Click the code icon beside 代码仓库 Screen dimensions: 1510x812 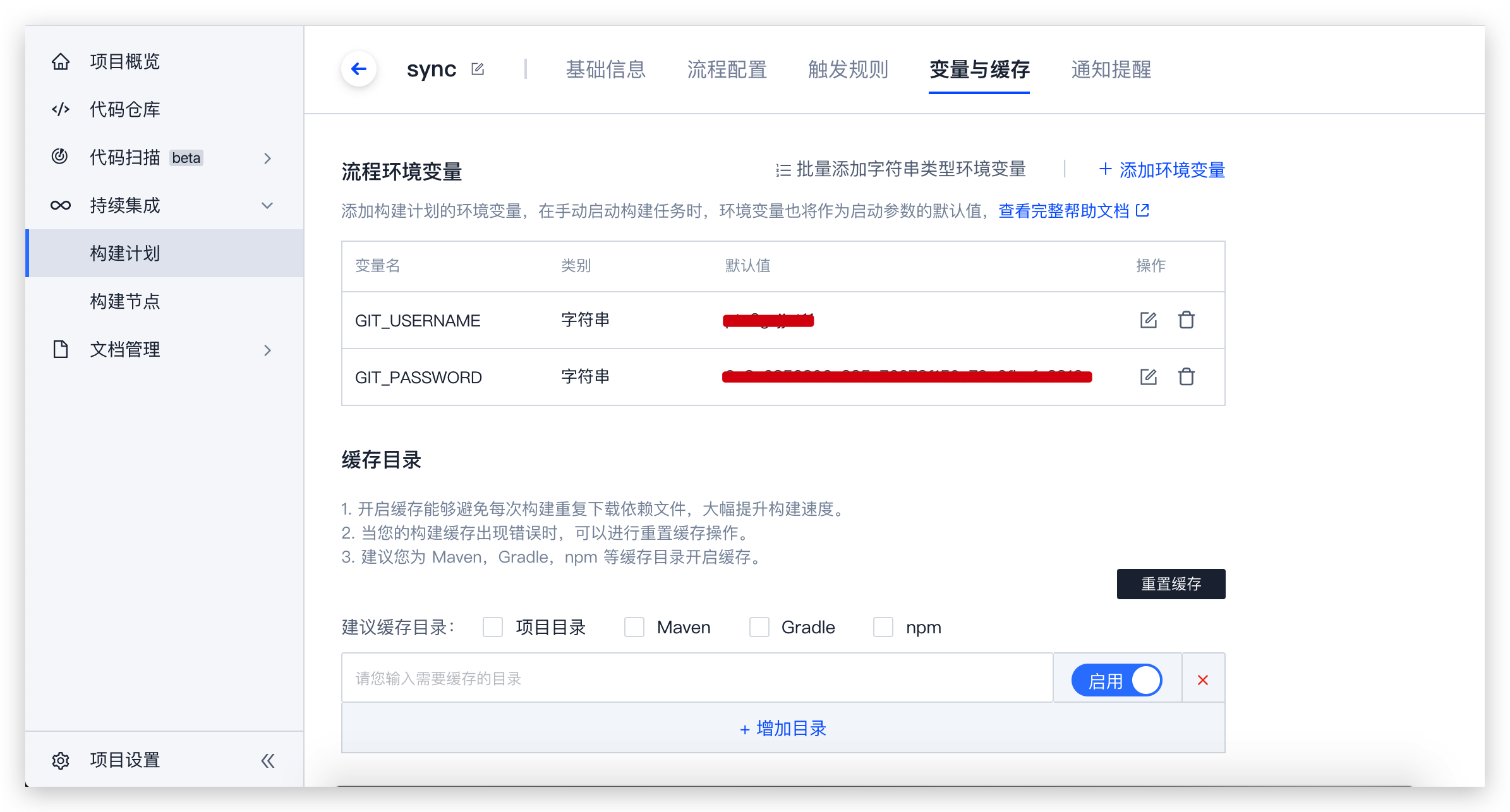click(x=61, y=109)
